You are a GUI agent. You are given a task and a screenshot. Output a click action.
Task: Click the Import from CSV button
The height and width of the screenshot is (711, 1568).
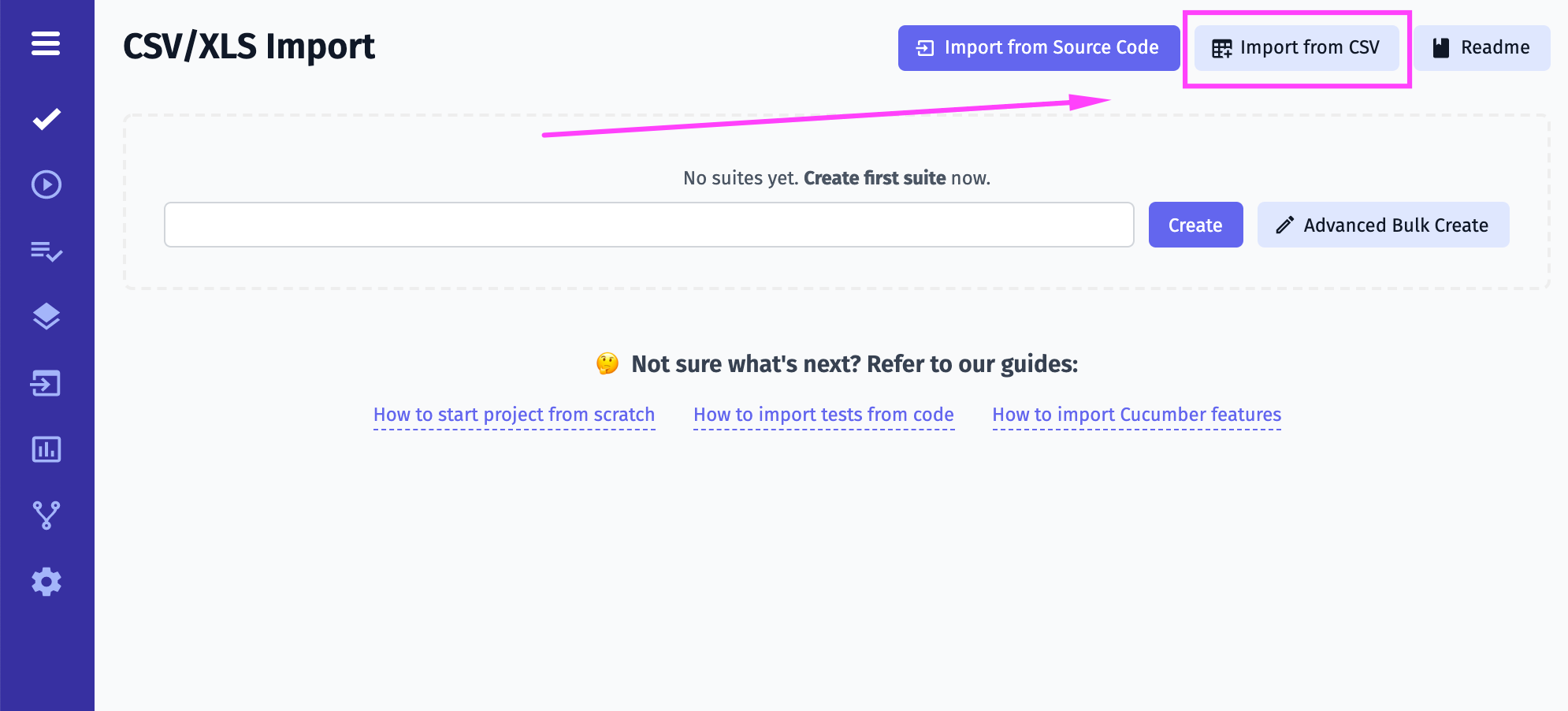[x=1296, y=48]
